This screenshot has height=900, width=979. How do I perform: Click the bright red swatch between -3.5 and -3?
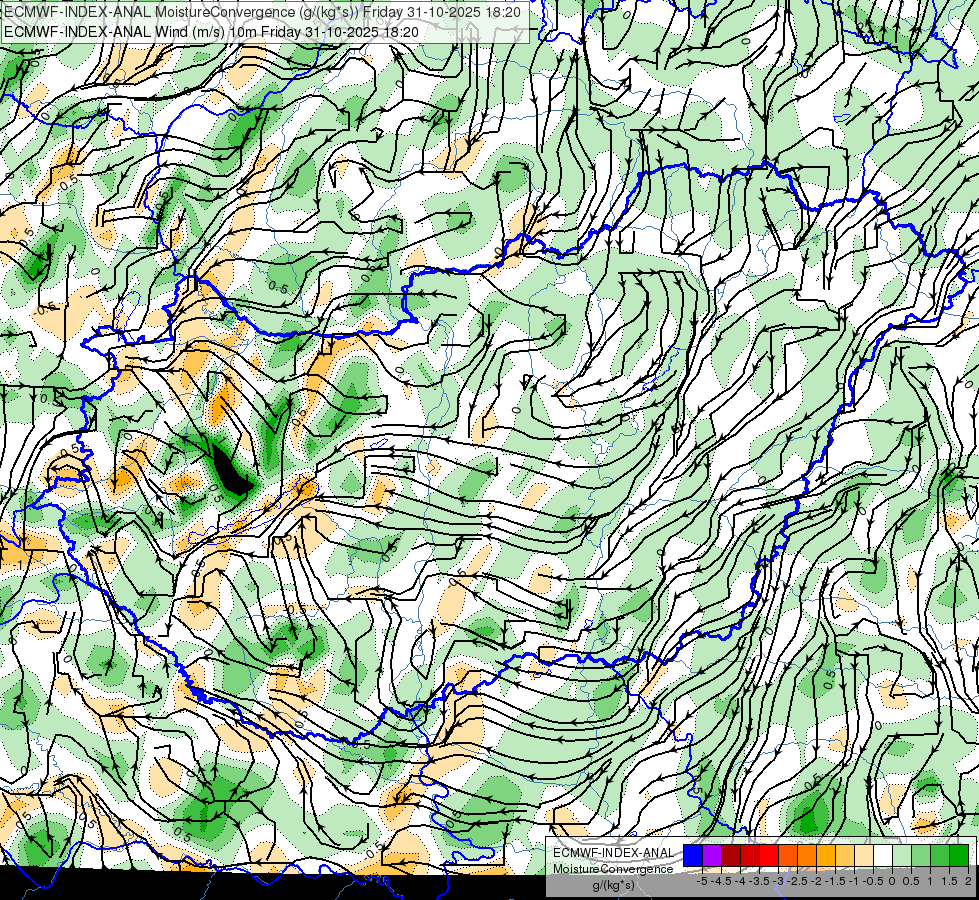(x=769, y=855)
